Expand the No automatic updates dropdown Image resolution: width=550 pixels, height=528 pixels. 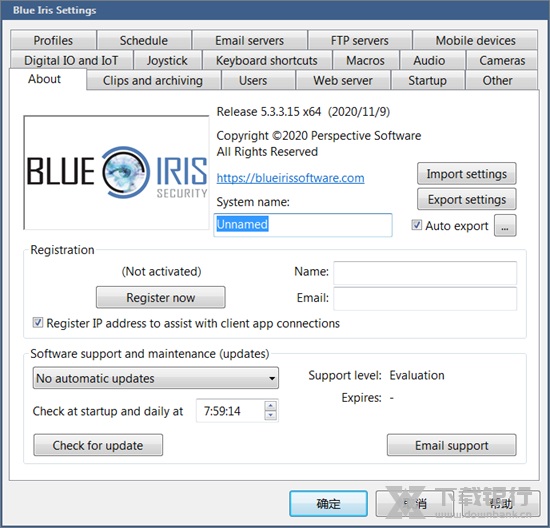(x=156, y=378)
